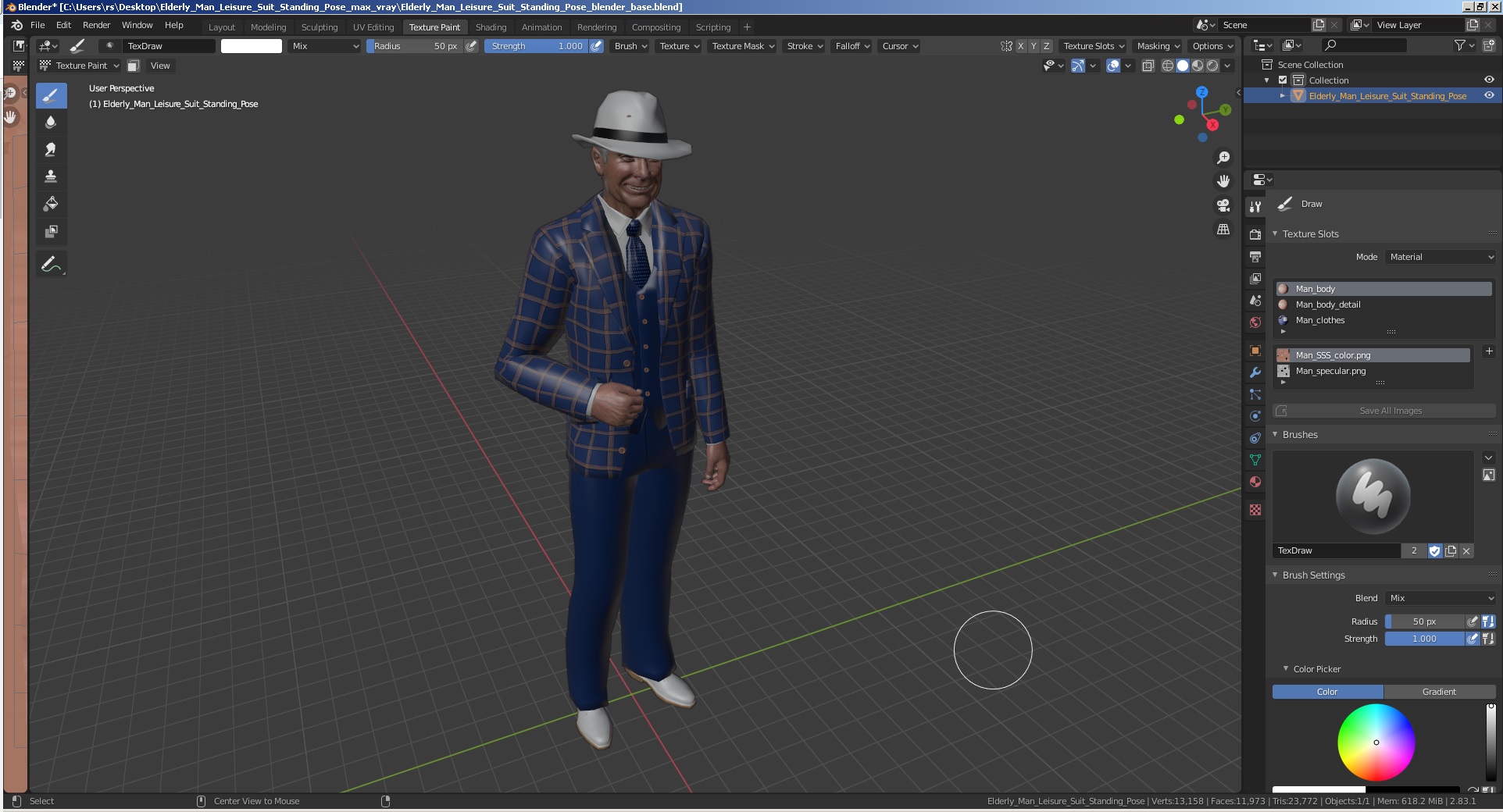1503x812 pixels.
Task: Toggle strength pressure sensitivity in header
Action: point(596,46)
